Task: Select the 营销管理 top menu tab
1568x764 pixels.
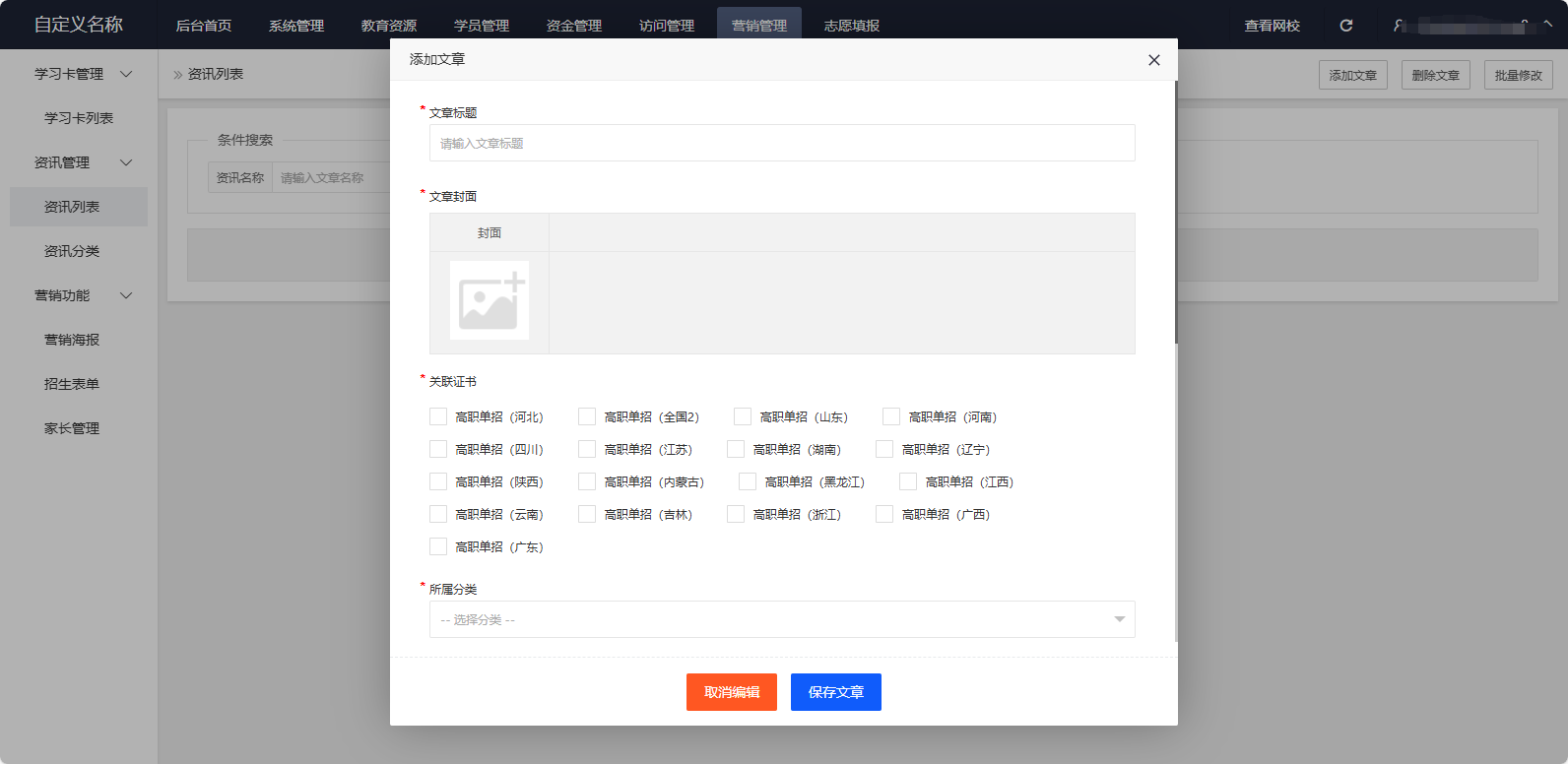Action: [759, 26]
